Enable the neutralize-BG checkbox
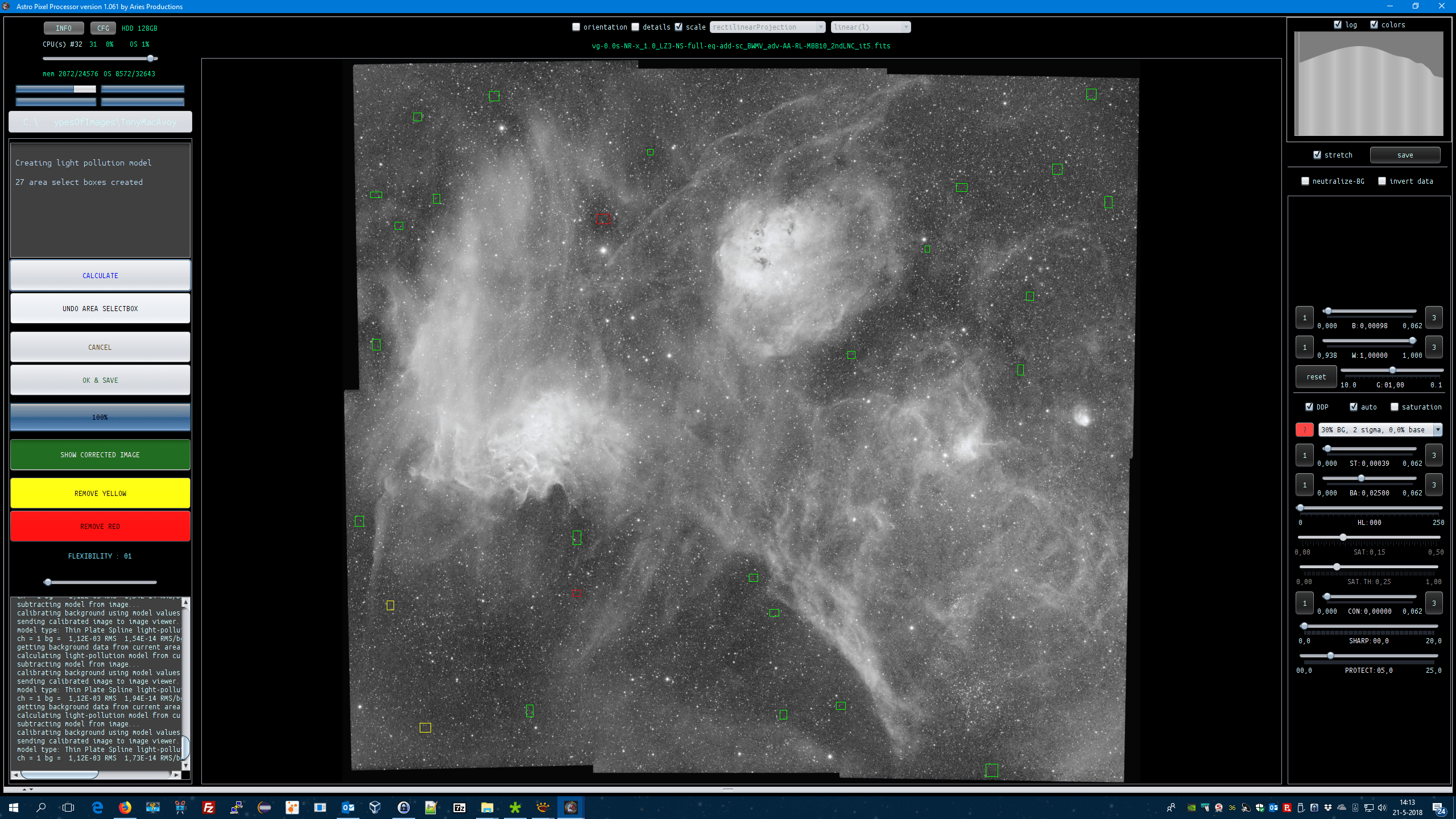Viewport: 1456px width, 819px height. click(x=1305, y=181)
